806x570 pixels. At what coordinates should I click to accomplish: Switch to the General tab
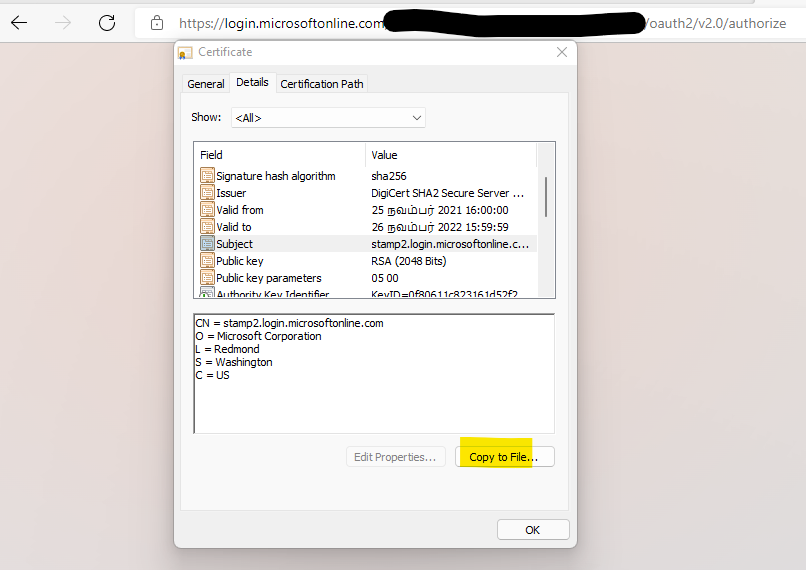point(206,84)
